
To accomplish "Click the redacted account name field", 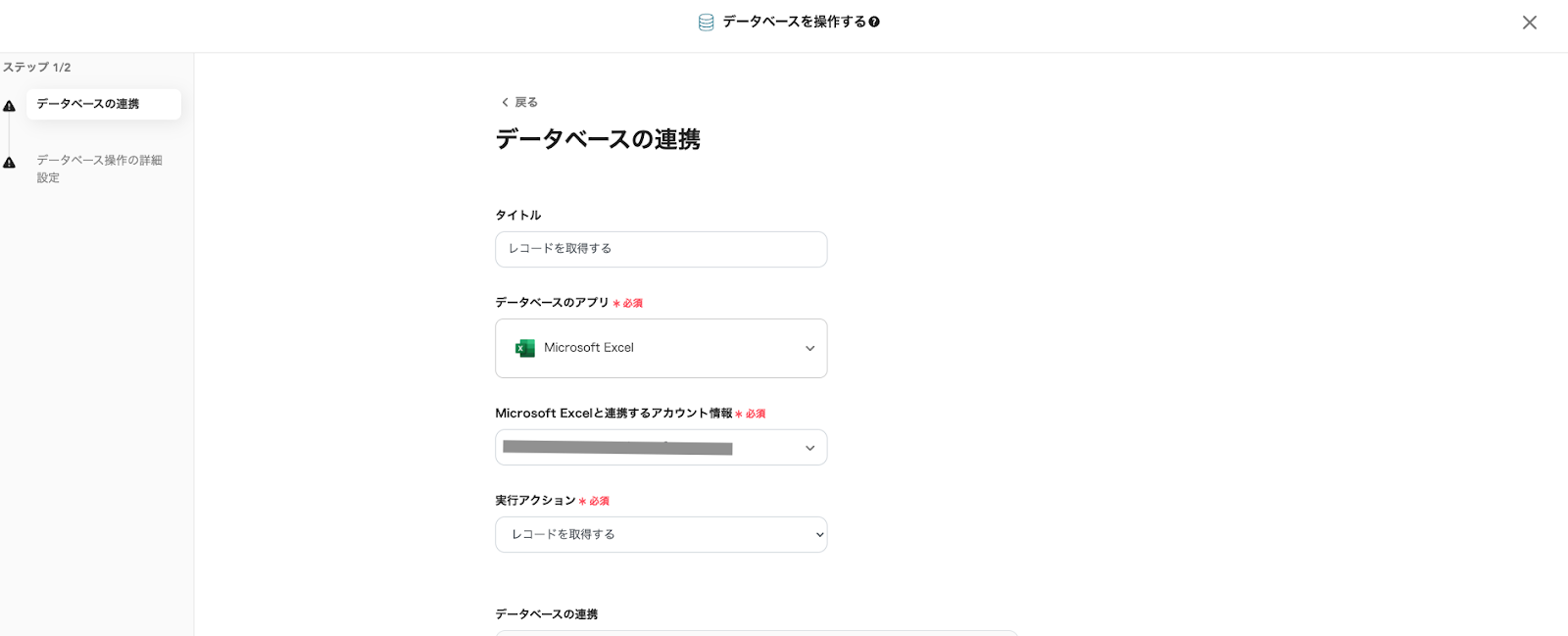I will coord(617,448).
